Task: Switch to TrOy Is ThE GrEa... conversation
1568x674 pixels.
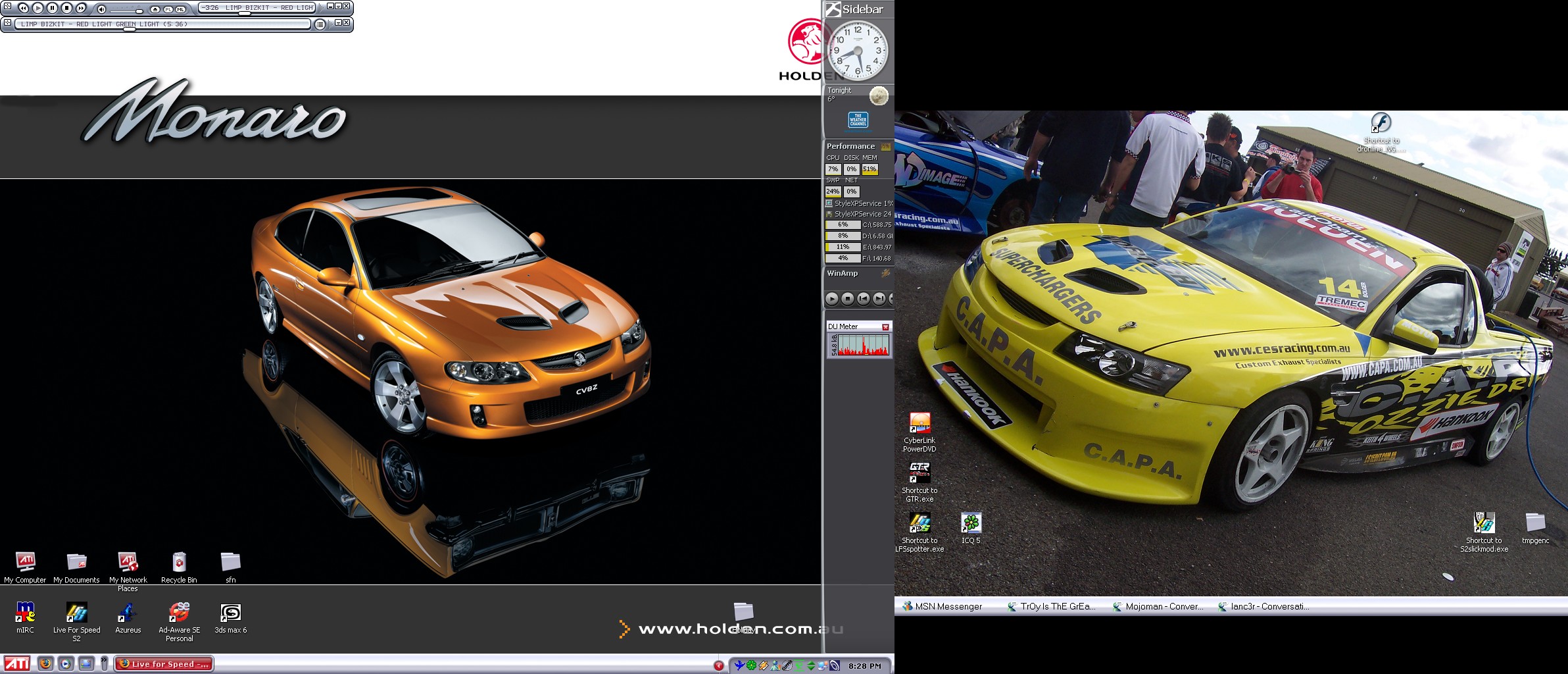Action: (x=1052, y=606)
